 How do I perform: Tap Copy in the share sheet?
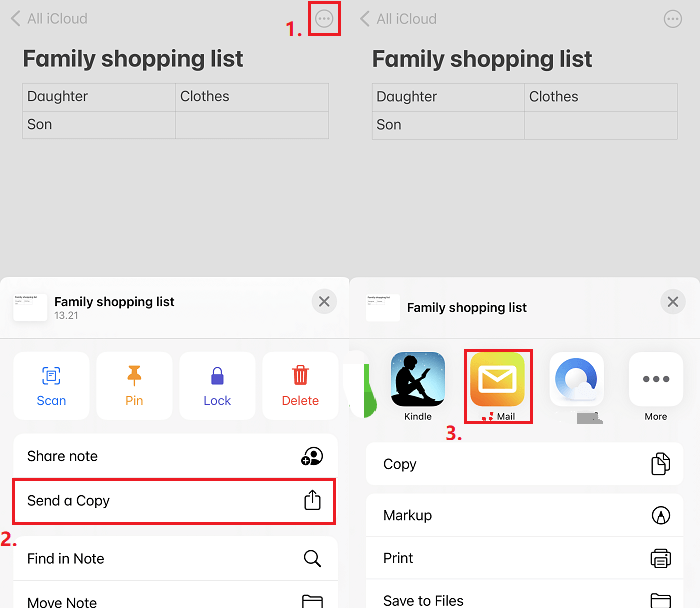pos(524,464)
